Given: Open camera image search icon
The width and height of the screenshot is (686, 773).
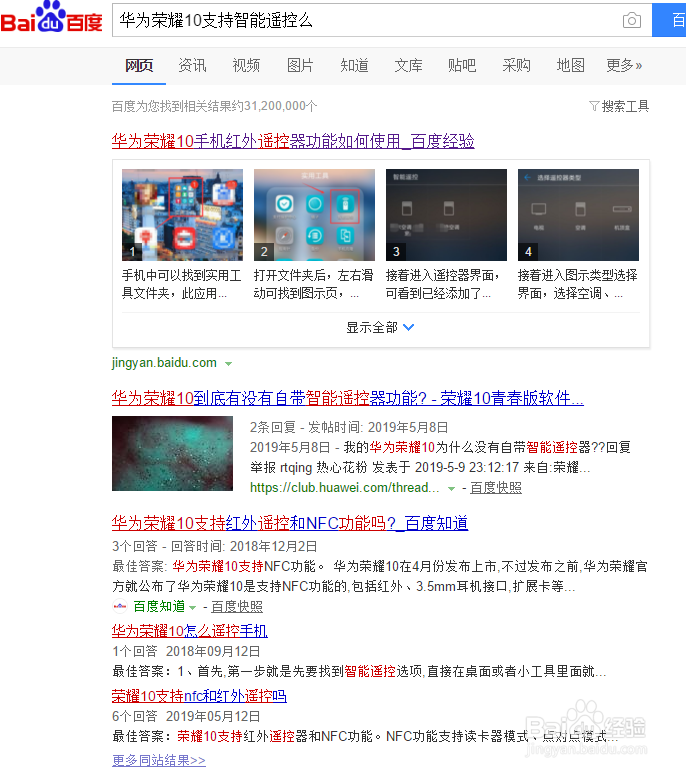Looking at the screenshot, I should 631,20.
